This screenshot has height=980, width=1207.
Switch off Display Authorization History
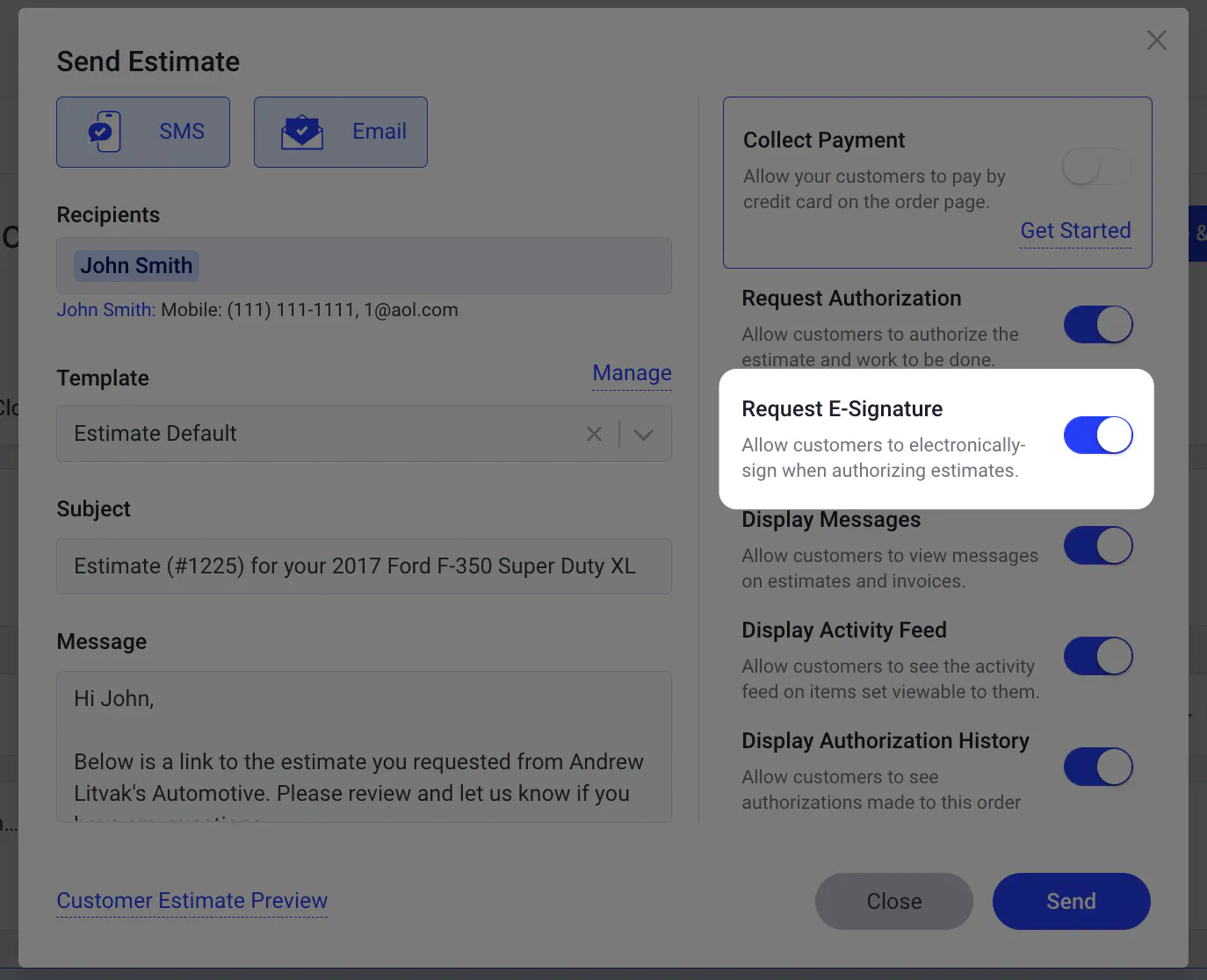coord(1098,767)
